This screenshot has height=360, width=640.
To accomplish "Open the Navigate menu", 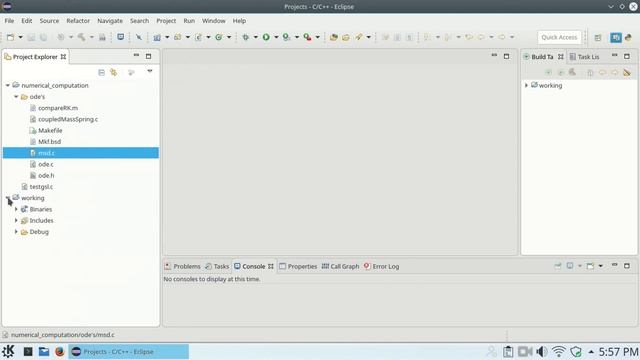I will pyautogui.click(x=110, y=20).
